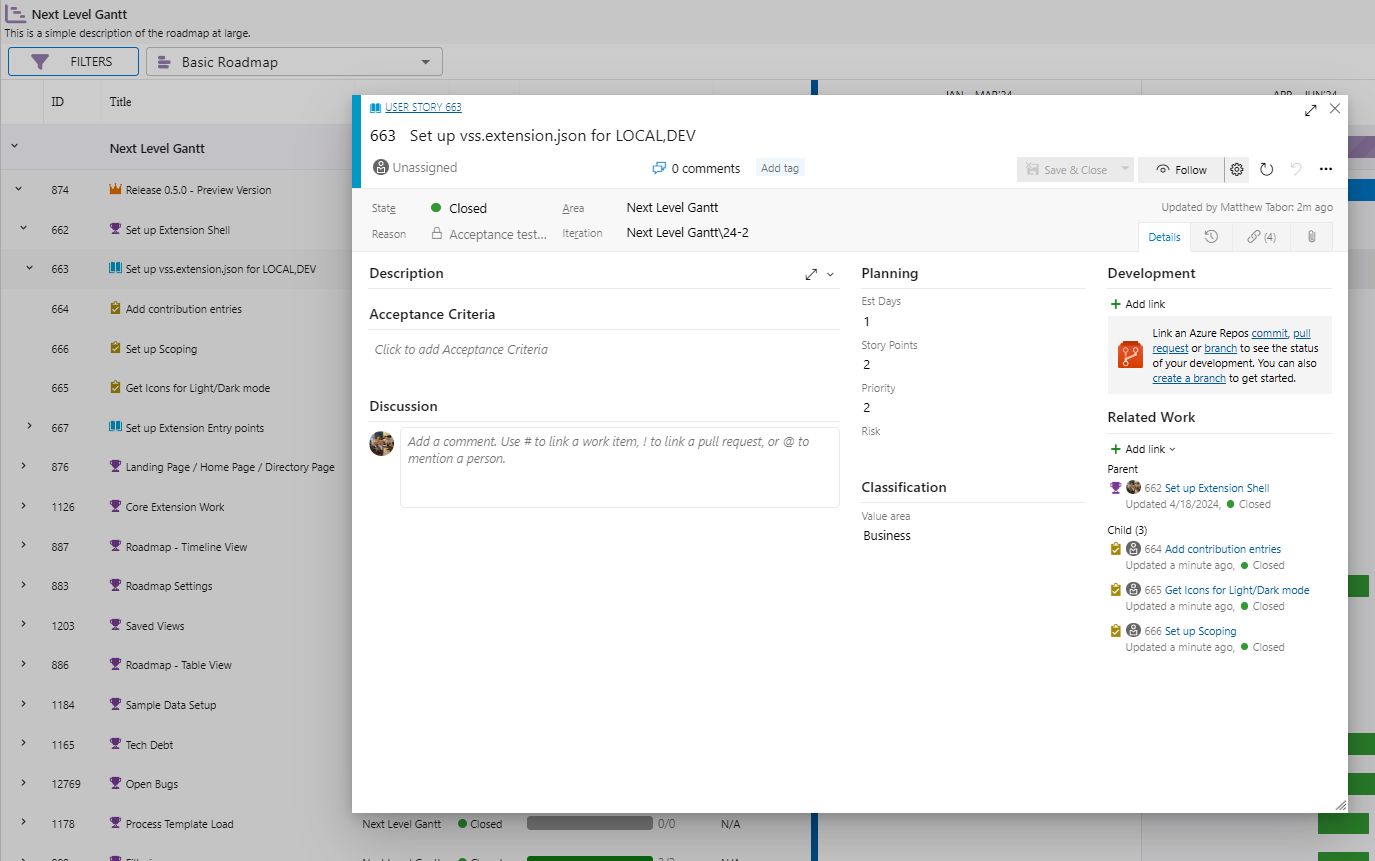Click the Links icon showing 4 links
The height and width of the screenshot is (861, 1375).
click(1261, 237)
